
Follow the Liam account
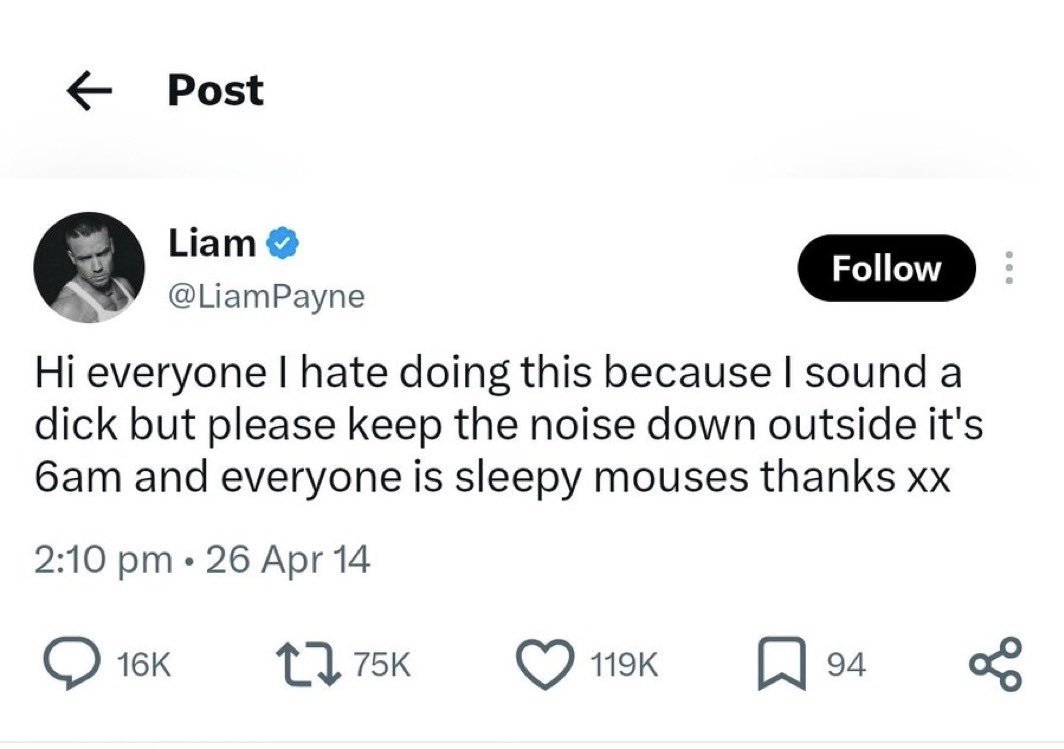[886, 268]
